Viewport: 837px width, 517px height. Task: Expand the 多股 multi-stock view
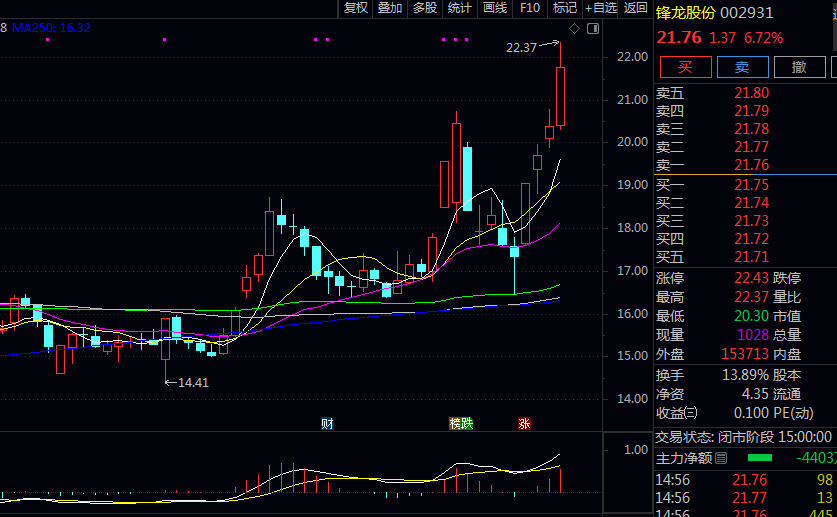tap(425, 8)
